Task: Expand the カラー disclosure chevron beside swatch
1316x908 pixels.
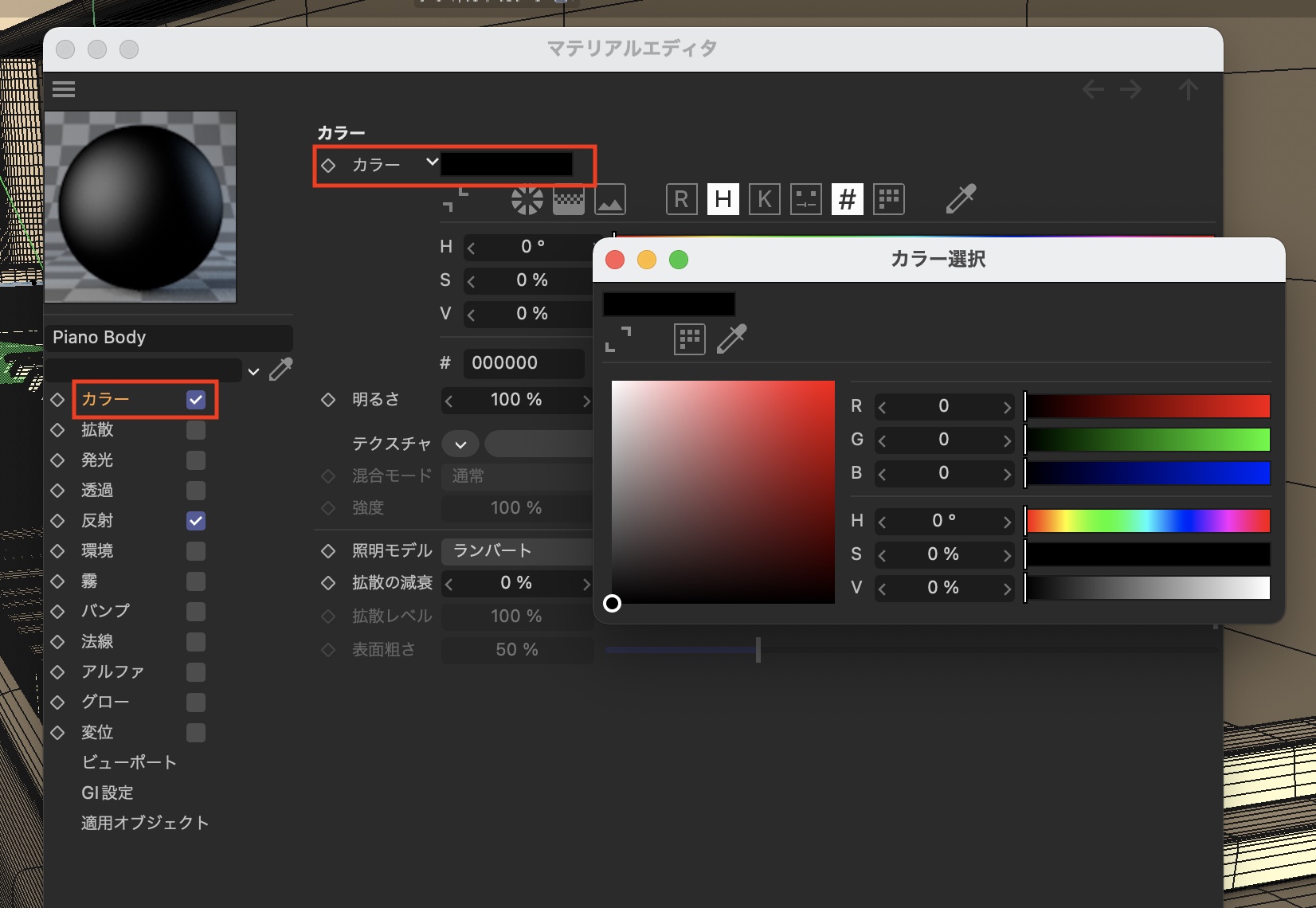Action: pyautogui.click(x=432, y=162)
